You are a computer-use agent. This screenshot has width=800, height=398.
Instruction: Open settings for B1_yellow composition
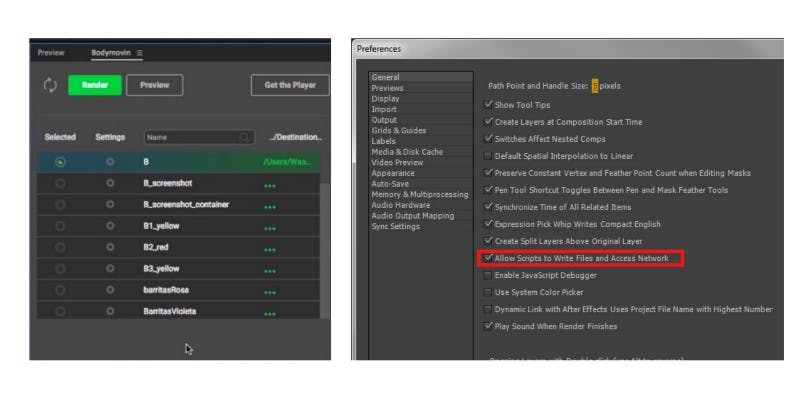110,226
